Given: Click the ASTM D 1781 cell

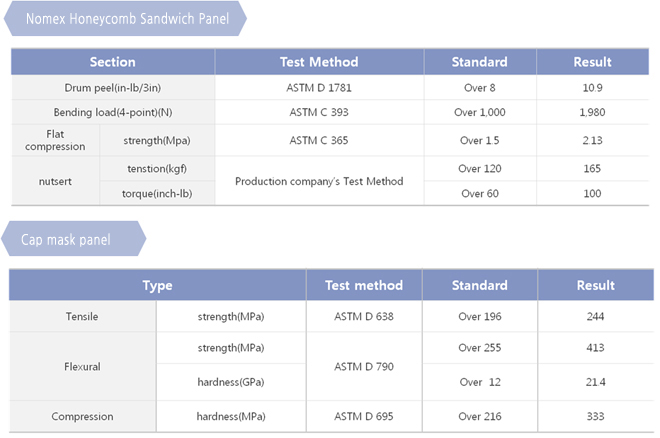Looking at the screenshot, I should (319, 88).
